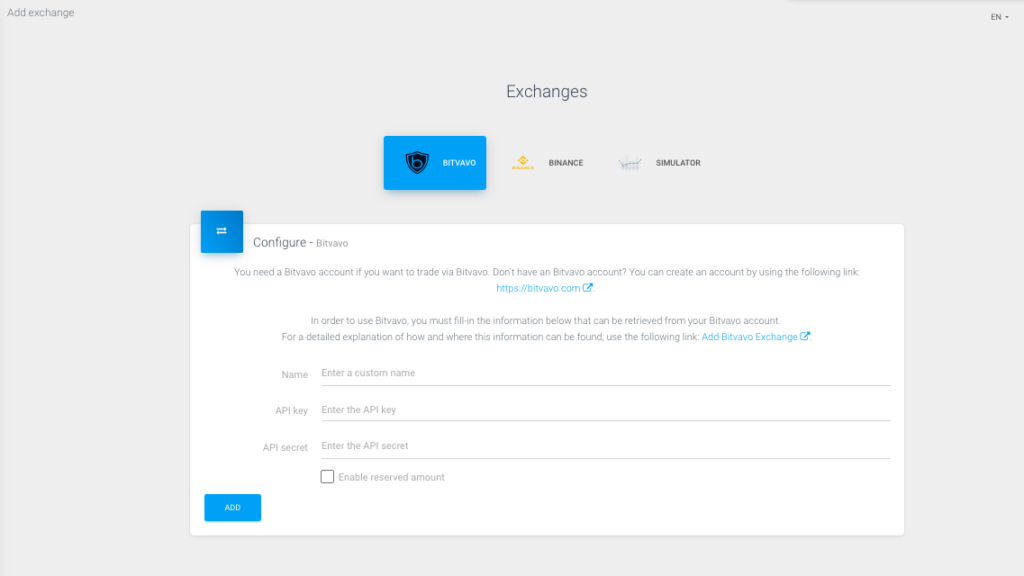Click the 'Exchanges' heading text
1024x576 pixels.
pyautogui.click(x=547, y=91)
